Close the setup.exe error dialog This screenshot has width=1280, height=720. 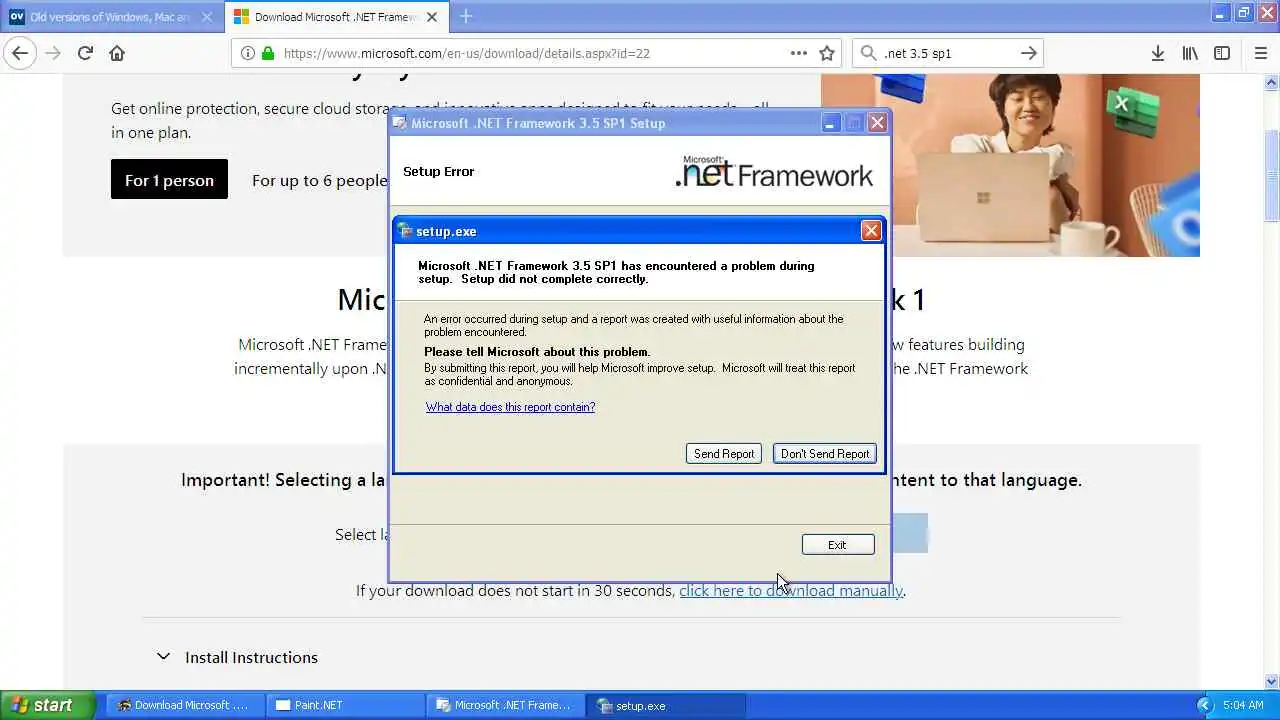(871, 231)
